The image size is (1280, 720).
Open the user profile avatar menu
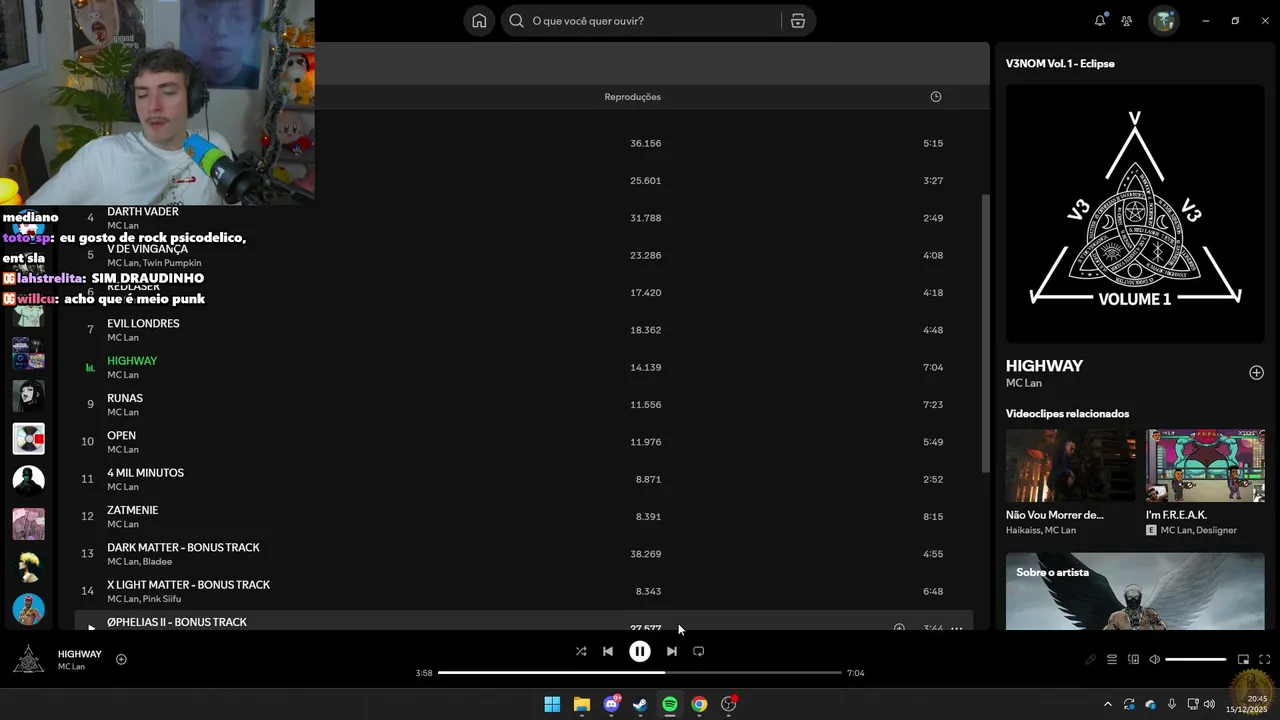point(1163,20)
